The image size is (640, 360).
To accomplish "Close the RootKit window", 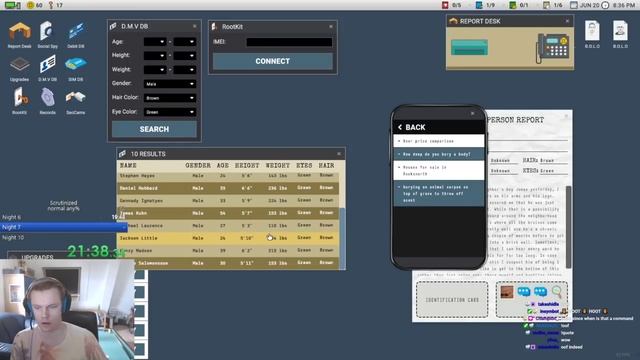I will point(331,27).
